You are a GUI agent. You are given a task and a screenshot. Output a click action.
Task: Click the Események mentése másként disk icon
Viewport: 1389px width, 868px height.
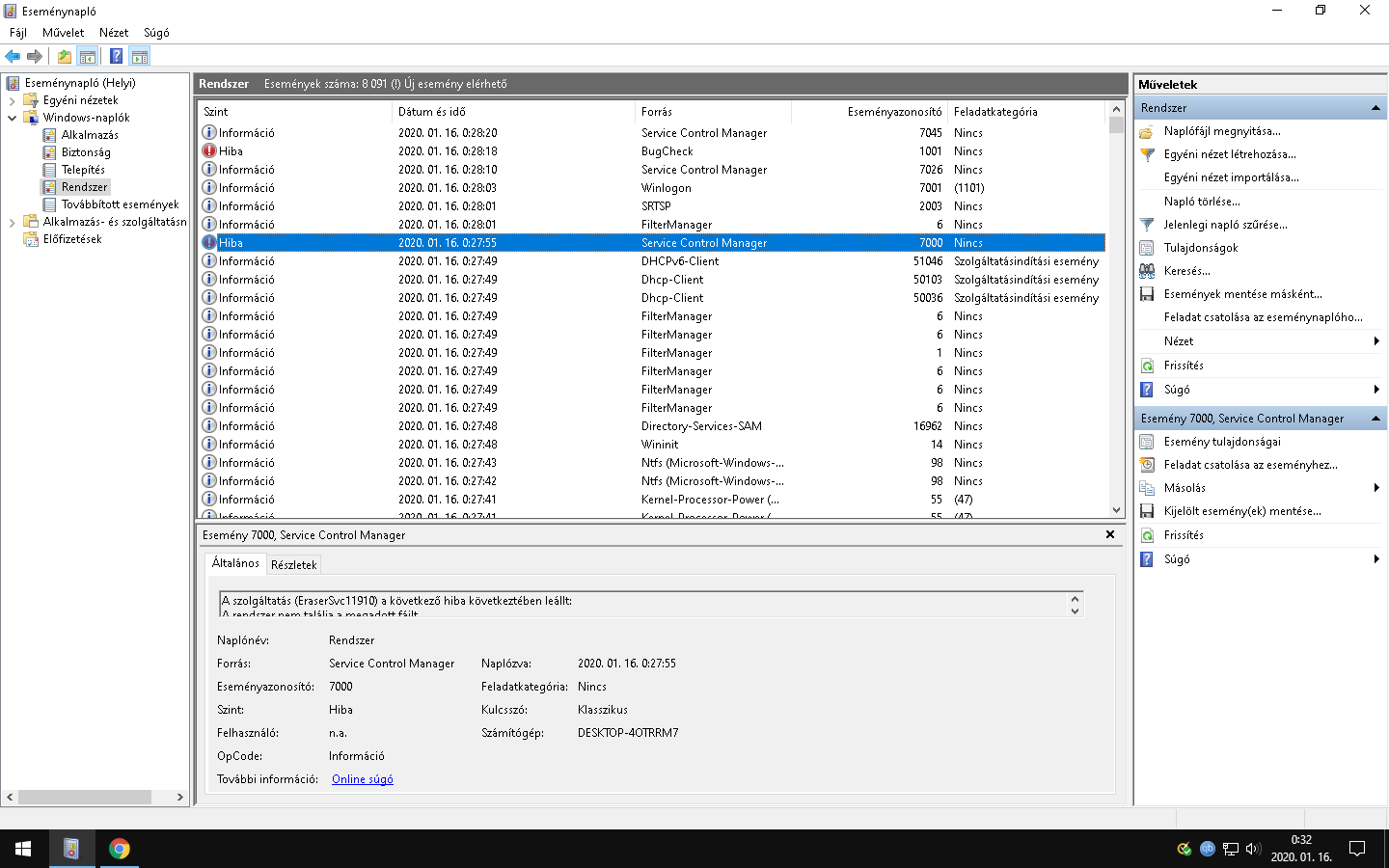pos(1147,294)
